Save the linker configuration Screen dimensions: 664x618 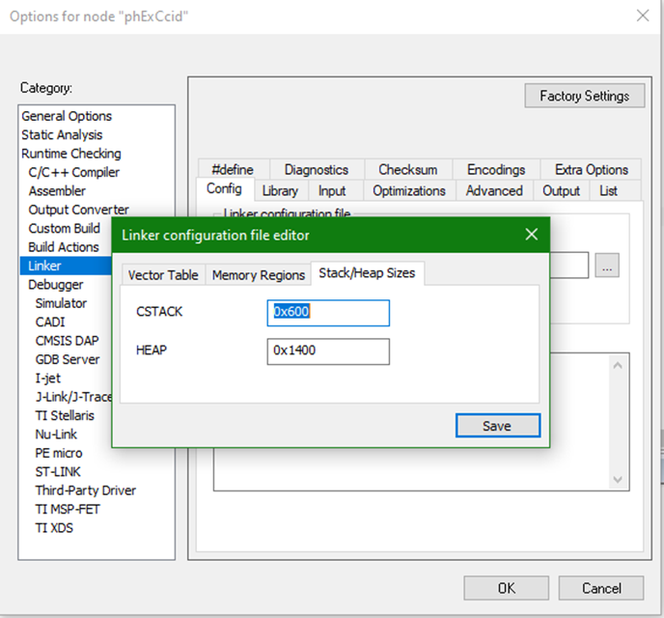[x=498, y=425]
